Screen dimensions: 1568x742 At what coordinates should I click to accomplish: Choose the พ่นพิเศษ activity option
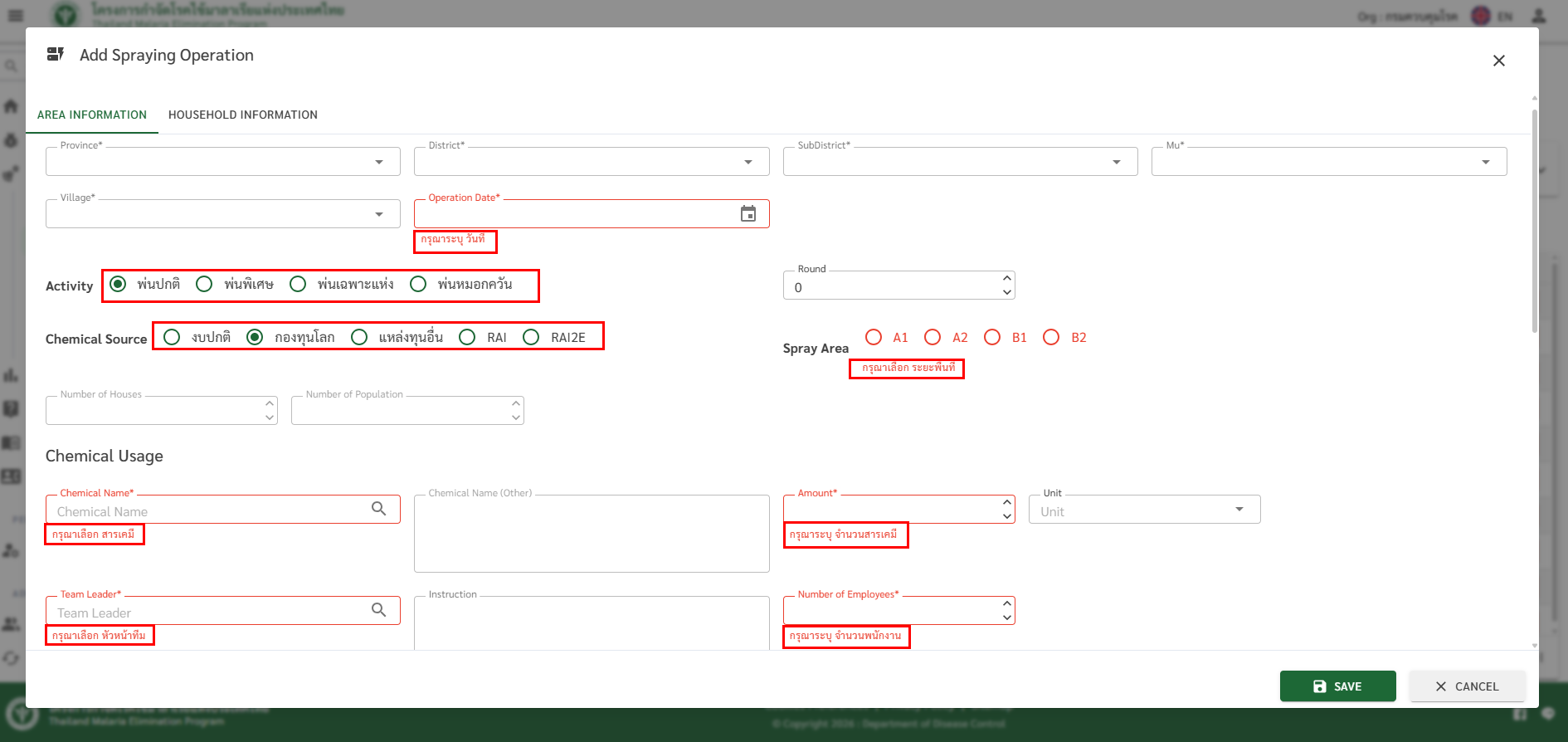click(x=204, y=284)
